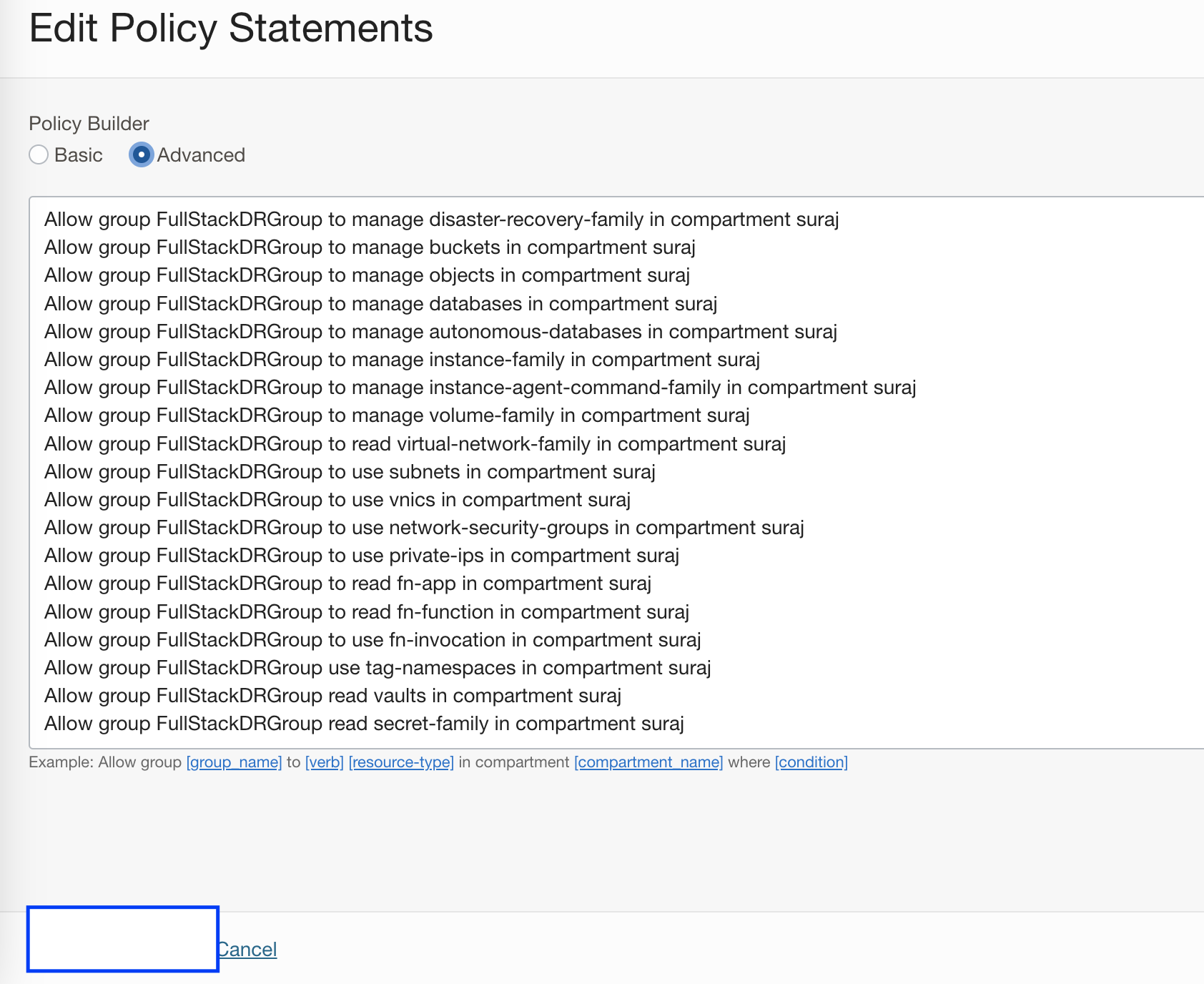Click the use network-security-groups statement line

(424, 528)
